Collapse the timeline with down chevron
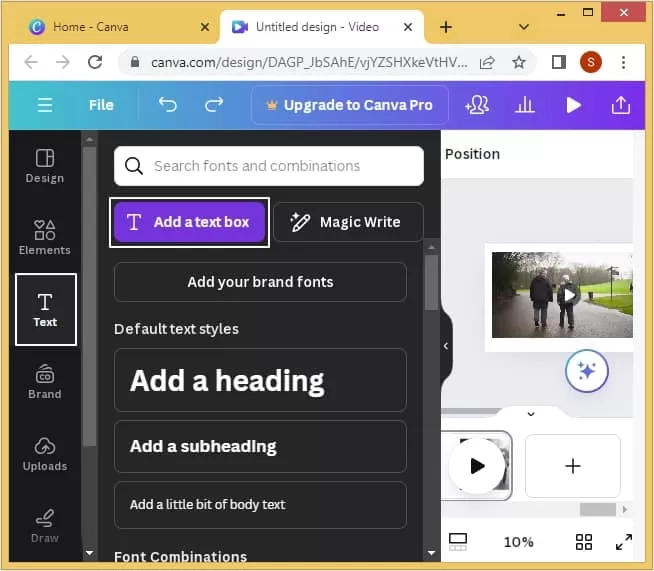654x571 pixels. pyautogui.click(x=531, y=414)
